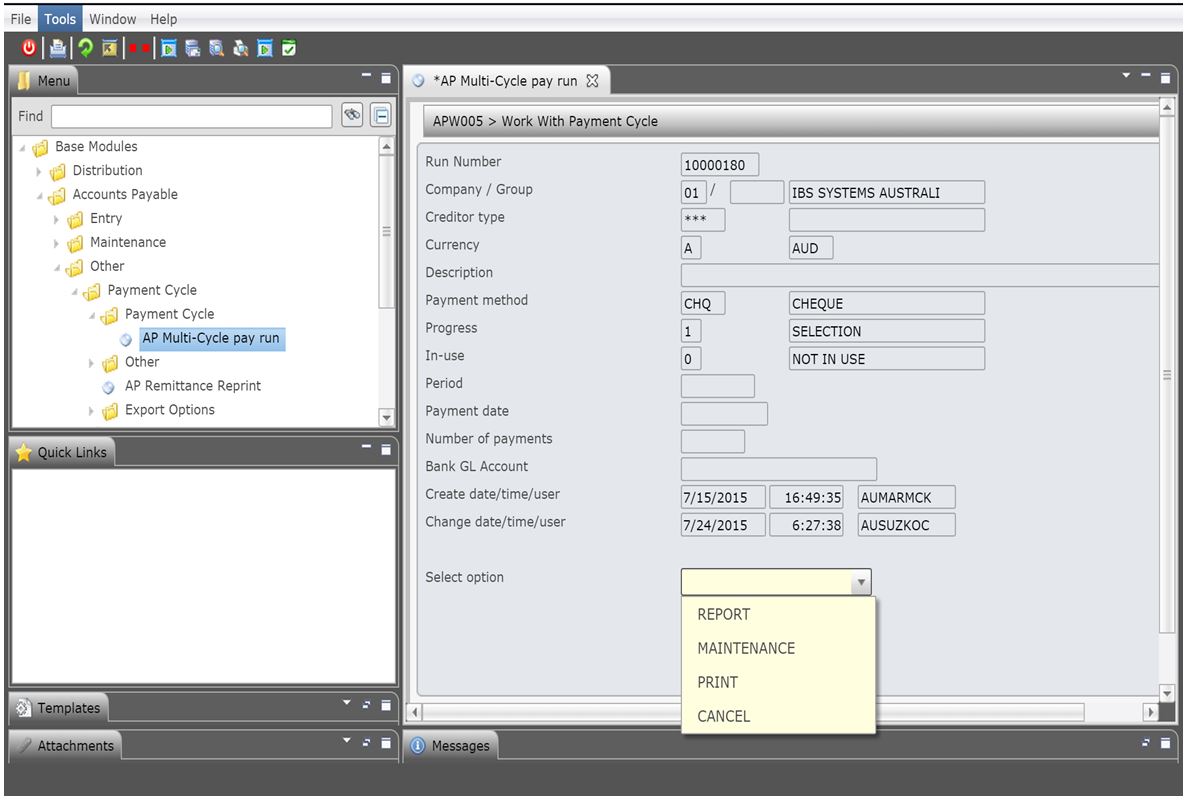Click the collapse-all icon next to binoculars
This screenshot has height=801, width=1193.
[x=381, y=116]
